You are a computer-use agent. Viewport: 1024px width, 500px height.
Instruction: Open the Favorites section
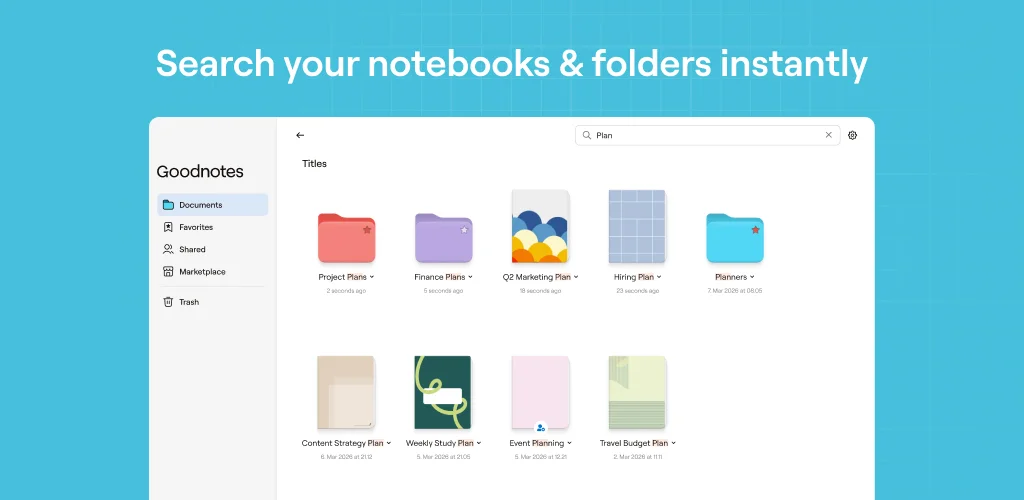pyautogui.click(x=212, y=227)
